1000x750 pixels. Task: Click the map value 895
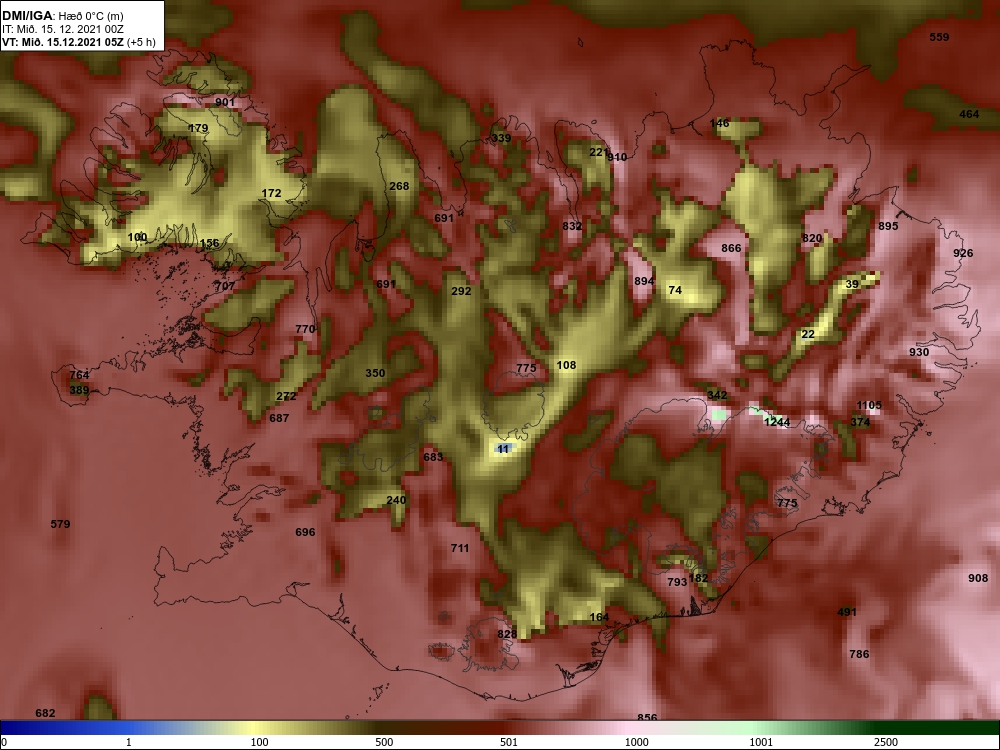coord(888,226)
